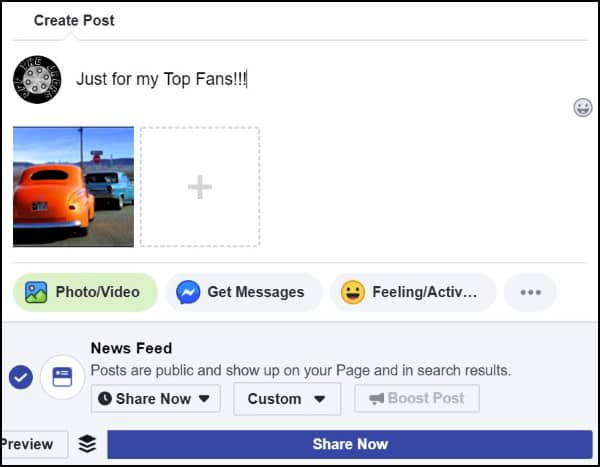
Task: Open the three-dots more options button
Action: point(530,292)
